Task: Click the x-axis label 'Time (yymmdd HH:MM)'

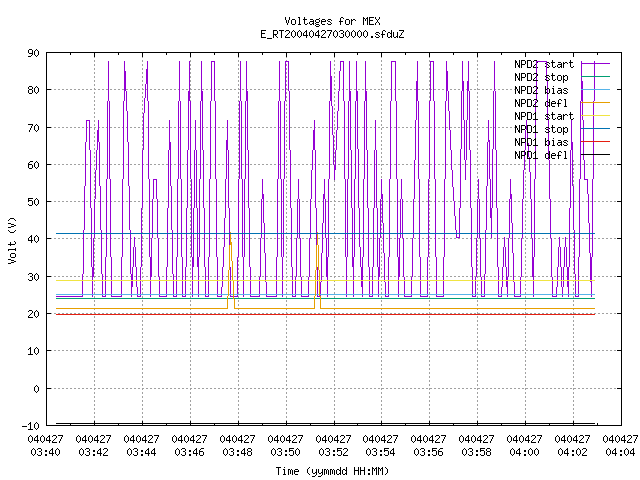Action: 332,471
